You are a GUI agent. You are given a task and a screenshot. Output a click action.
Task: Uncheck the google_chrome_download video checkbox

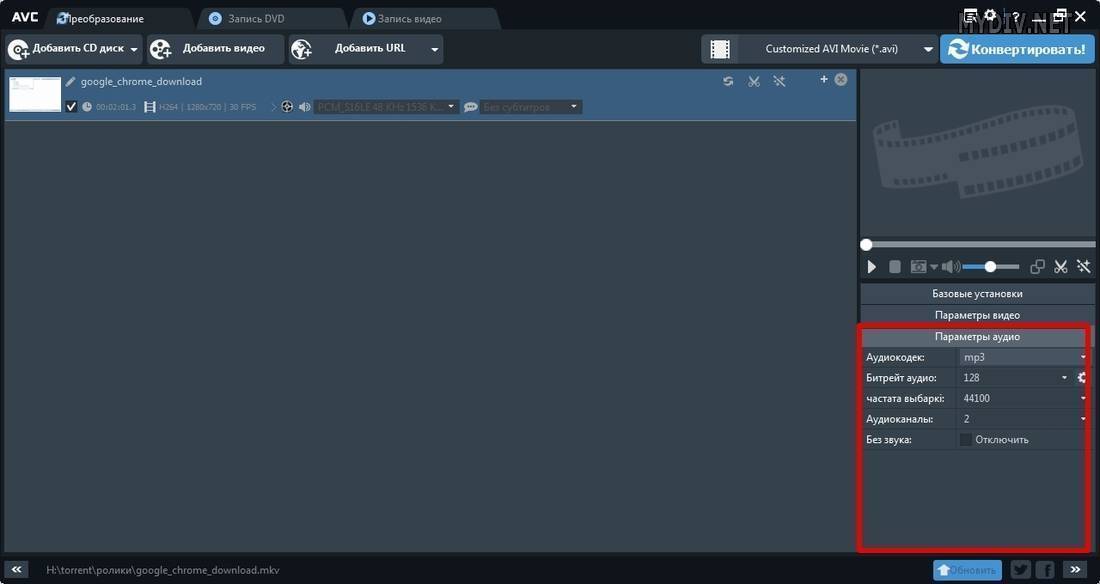pyautogui.click(x=71, y=107)
